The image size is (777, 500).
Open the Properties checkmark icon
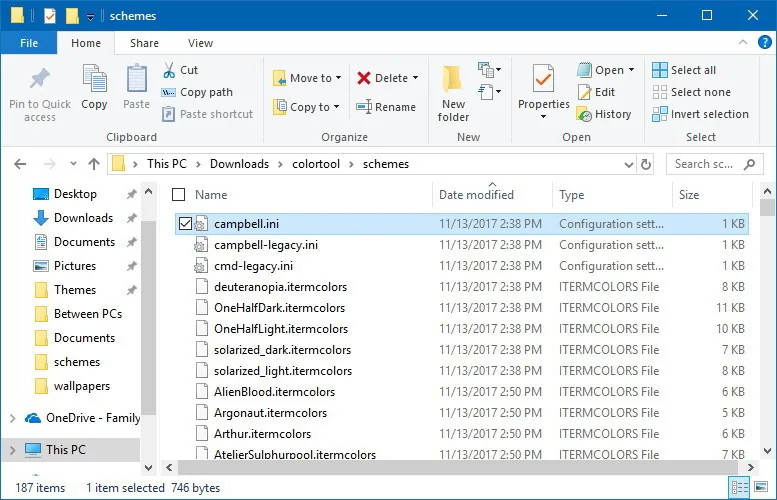543,78
